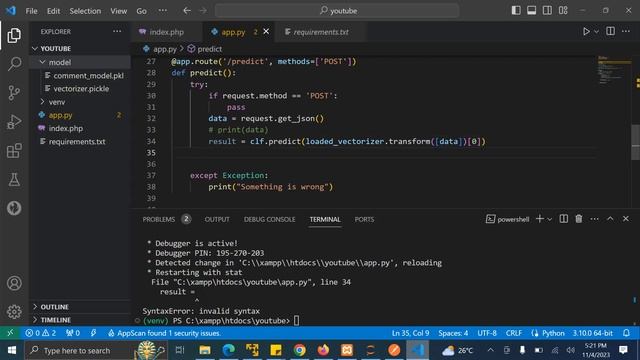The height and width of the screenshot is (360, 640).
Task: Split the editor right
Action: (x=610, y=31)
